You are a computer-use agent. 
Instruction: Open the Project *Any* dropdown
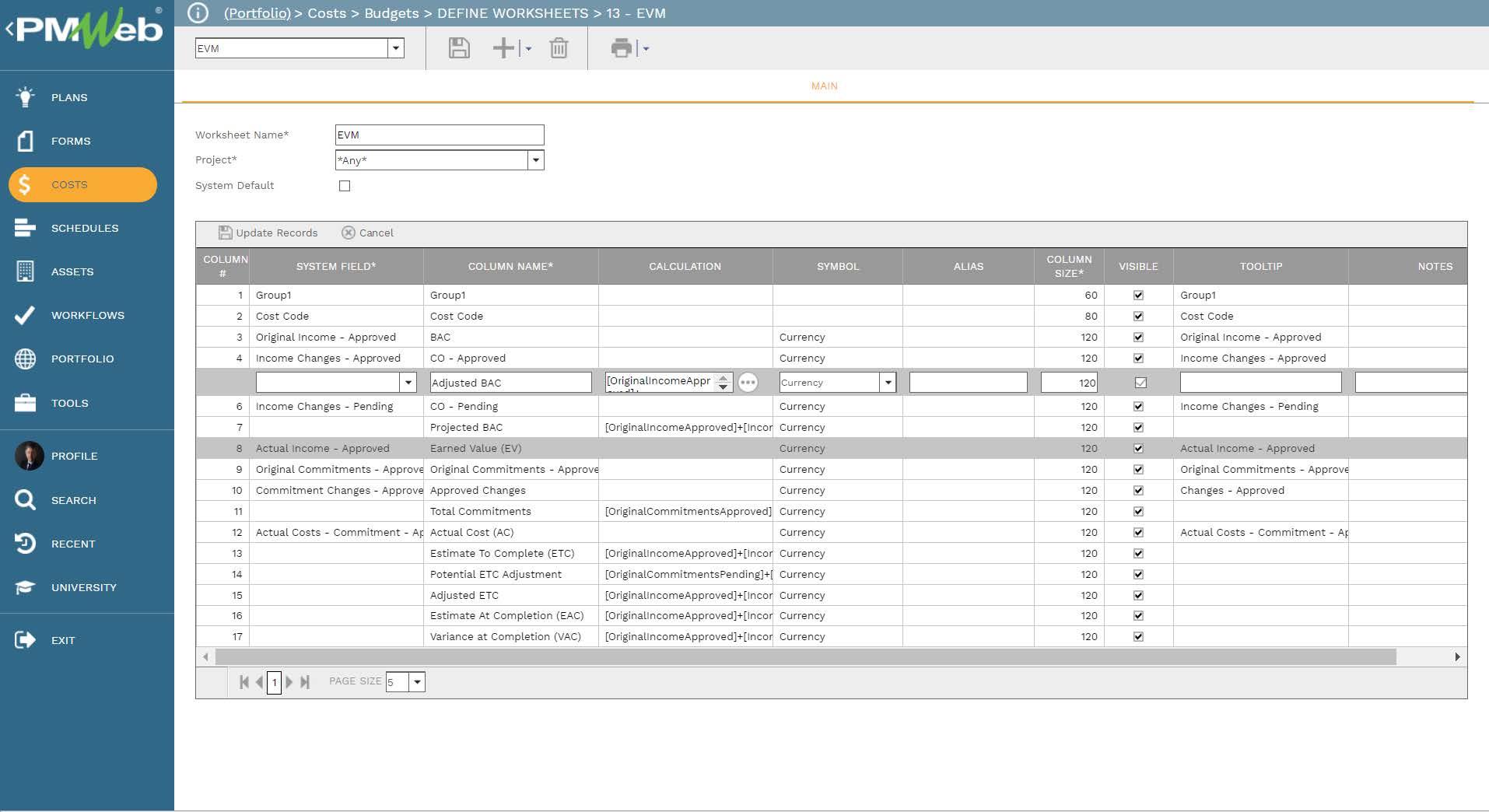(x=535, y=160)
